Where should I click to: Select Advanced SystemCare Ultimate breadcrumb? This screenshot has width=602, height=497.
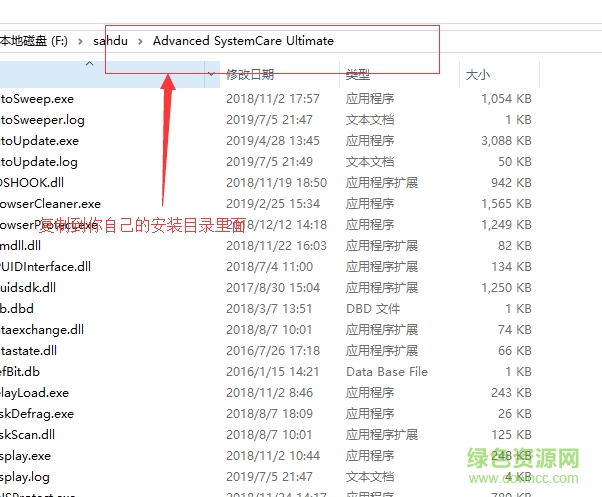(243, 41)
